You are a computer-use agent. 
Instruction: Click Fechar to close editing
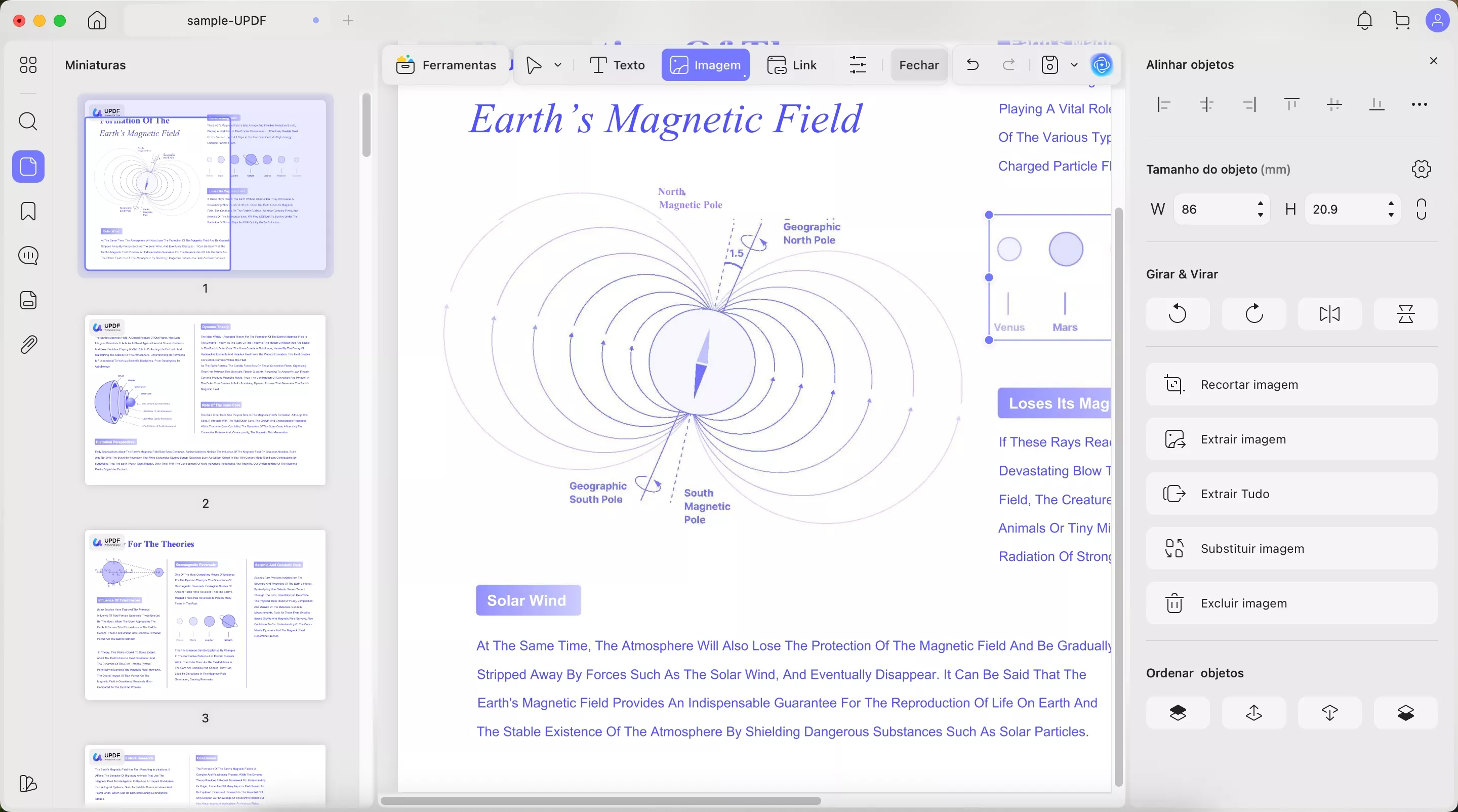pos(919,65)
